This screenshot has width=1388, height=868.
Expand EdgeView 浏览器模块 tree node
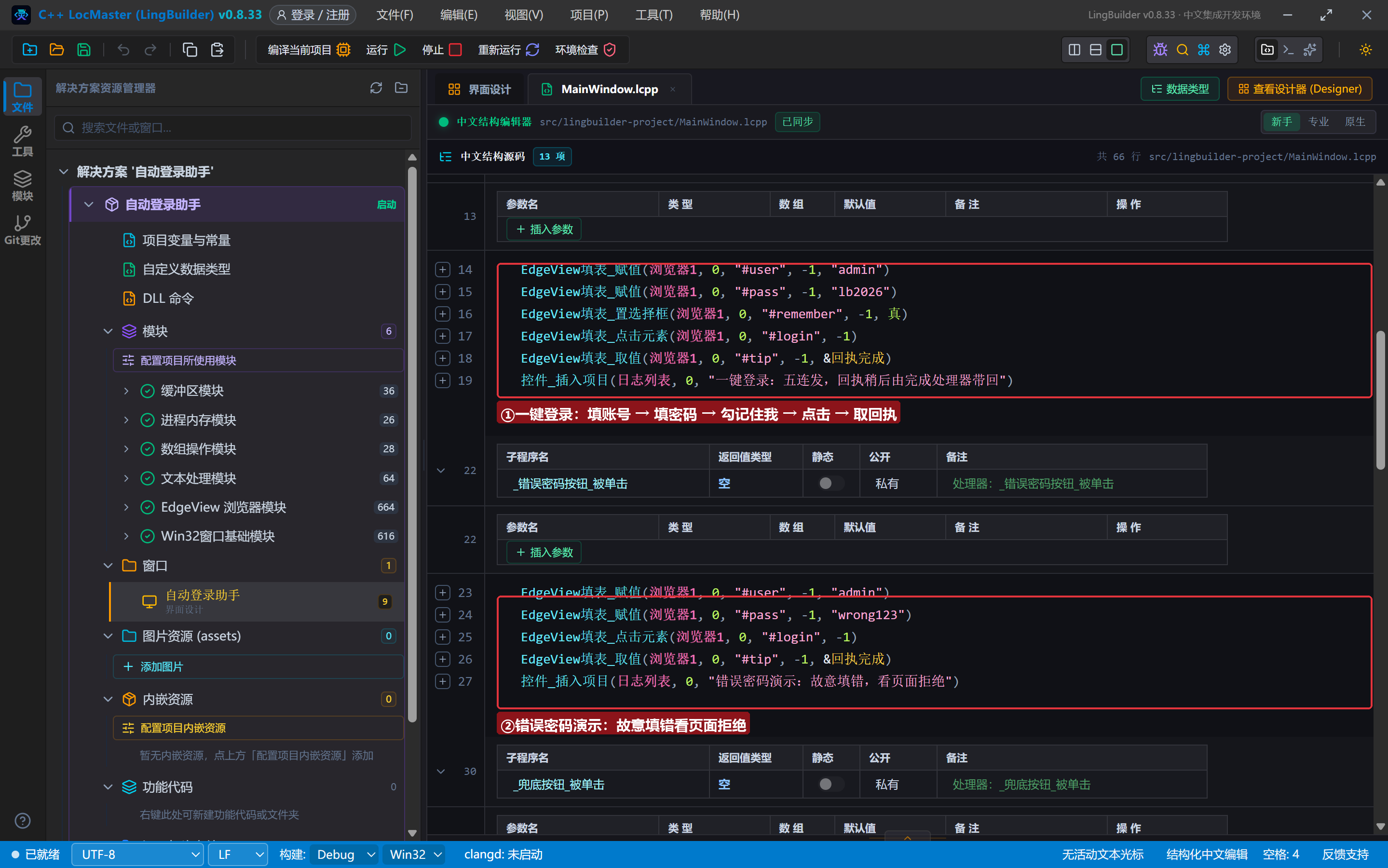pyautogui.click(x=126, y=507)
